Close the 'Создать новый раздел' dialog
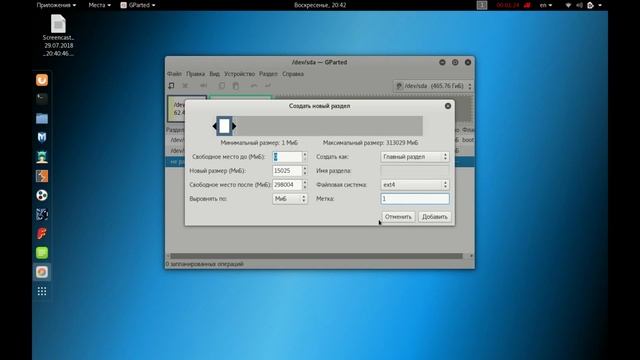Image resolution: width=640 pixels, height=360 pixels. coord(448,106)
